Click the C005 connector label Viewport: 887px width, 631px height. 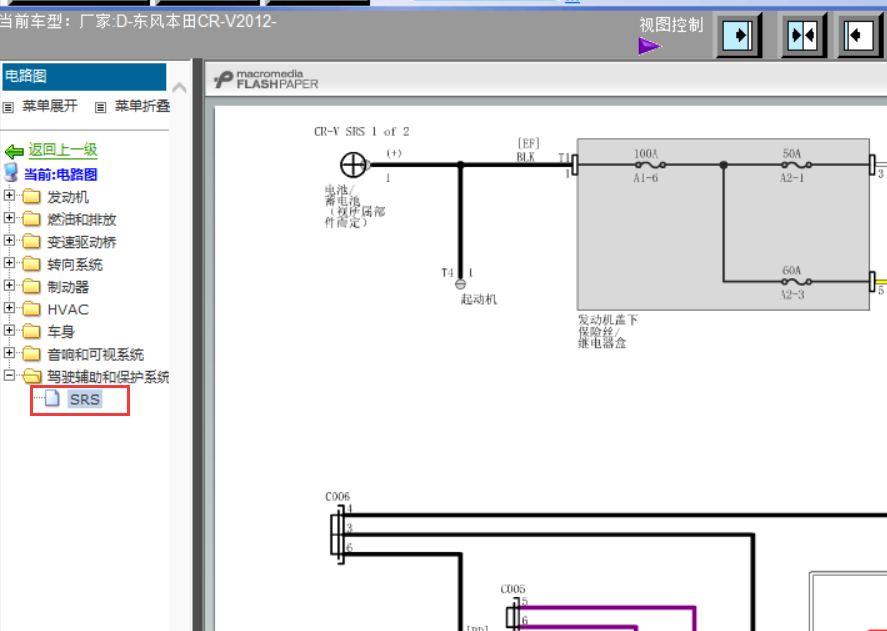513,589
